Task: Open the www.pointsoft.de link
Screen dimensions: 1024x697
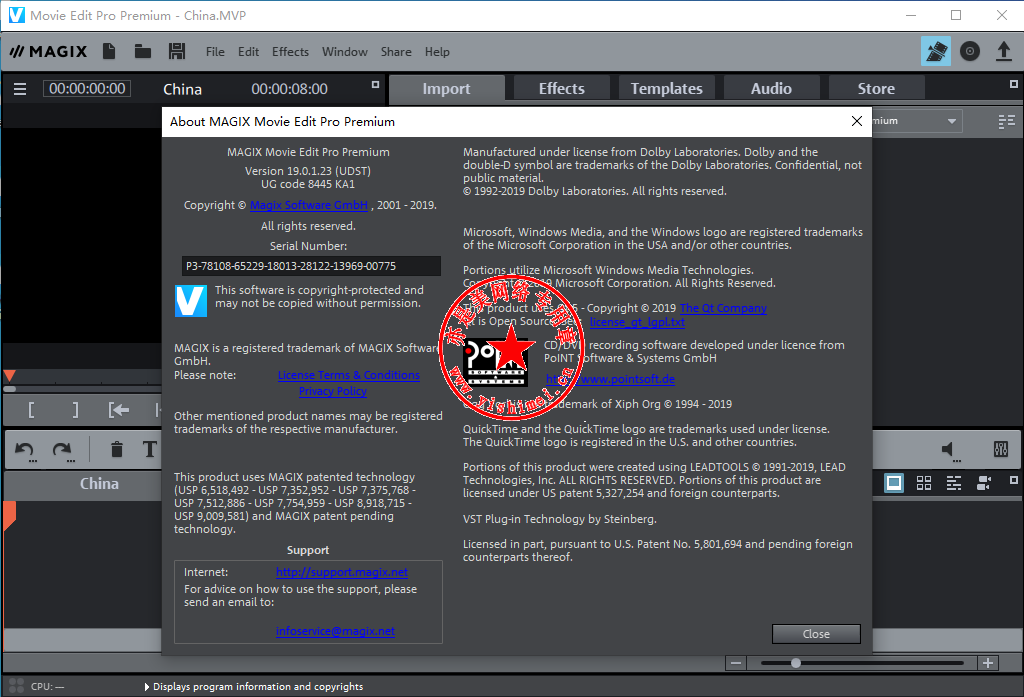Action: coord(610,379)
